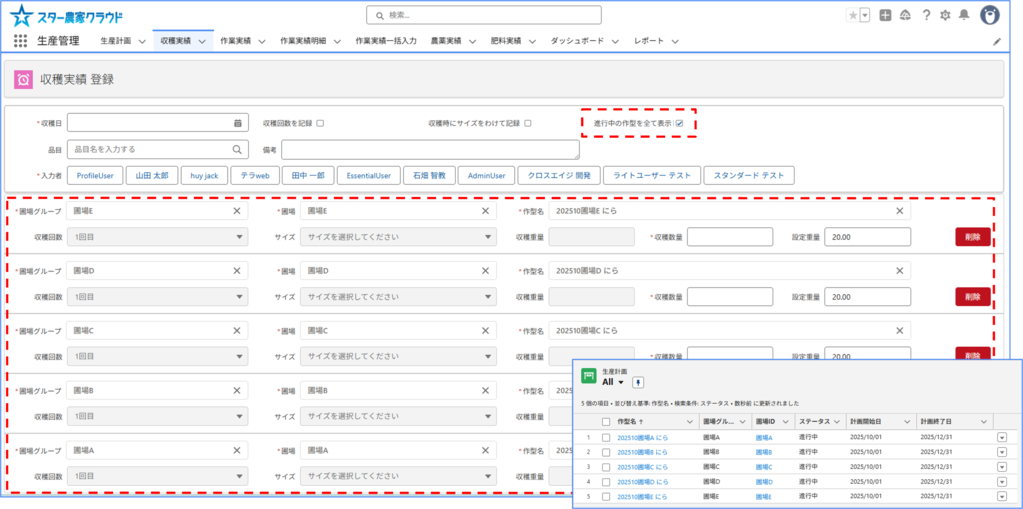Image resolution: width=1023 pixels, height=509 pixels.
Task: Select 山田 太郎 as the 入力者
Action: coord(153,176)
